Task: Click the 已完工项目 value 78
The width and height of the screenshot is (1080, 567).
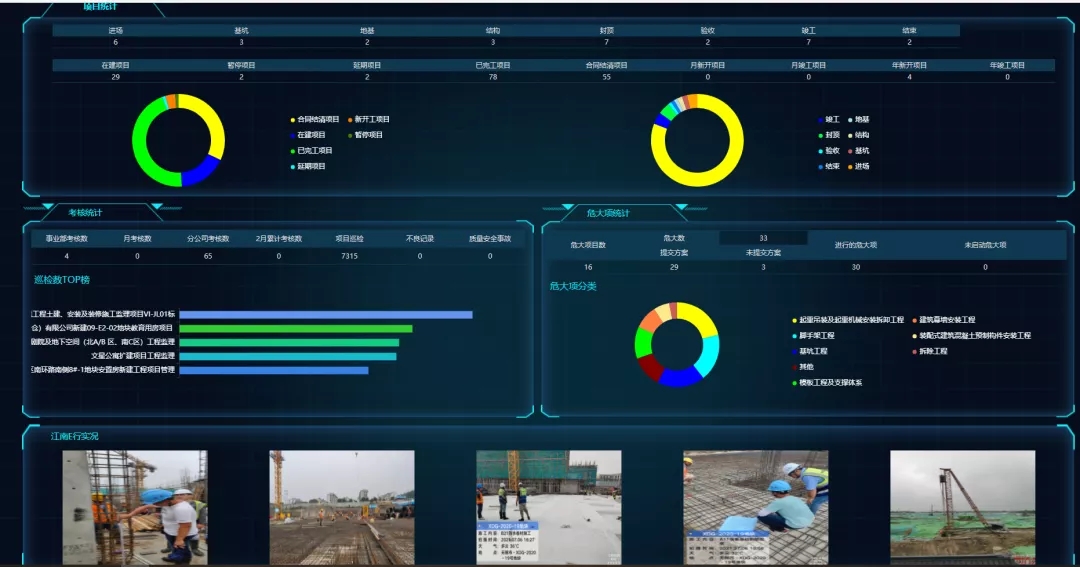Action: pyautogui.click(x=492, y=77)
